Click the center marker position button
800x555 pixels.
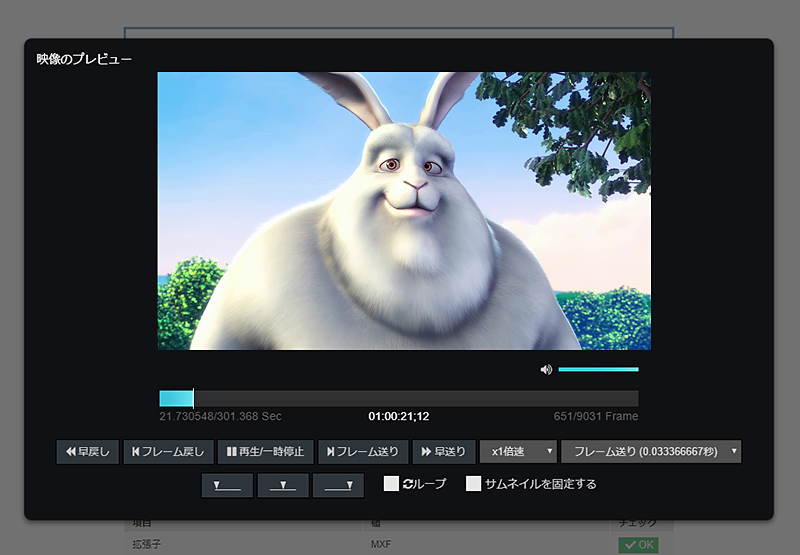click(x=283, y=485)
